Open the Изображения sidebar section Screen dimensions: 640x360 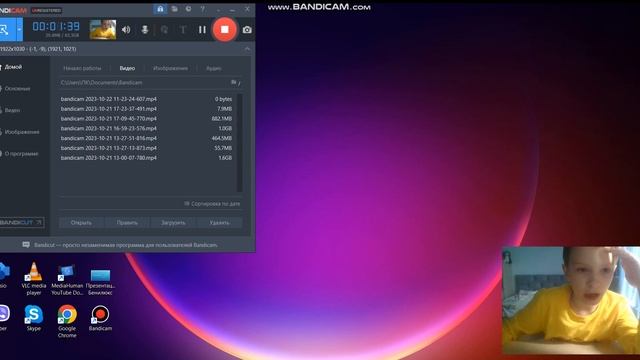21,132
